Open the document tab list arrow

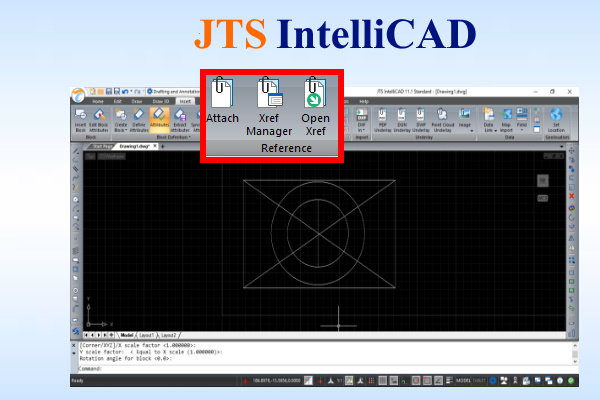tap(561, 147)
